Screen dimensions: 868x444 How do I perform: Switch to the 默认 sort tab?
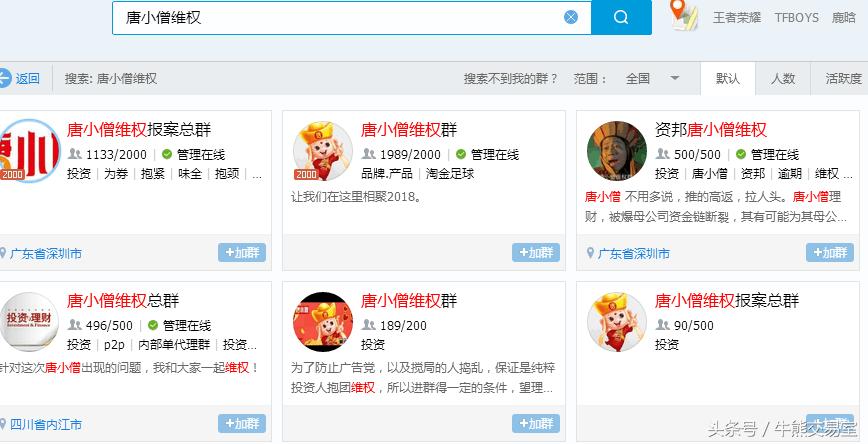(x=727, y=79)
